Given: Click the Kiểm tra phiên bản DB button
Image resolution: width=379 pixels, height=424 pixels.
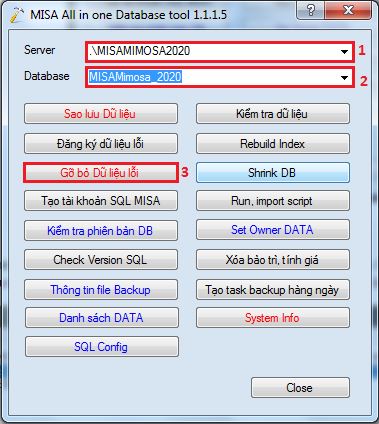Looking at the screenshot, I should pos(101,230).
